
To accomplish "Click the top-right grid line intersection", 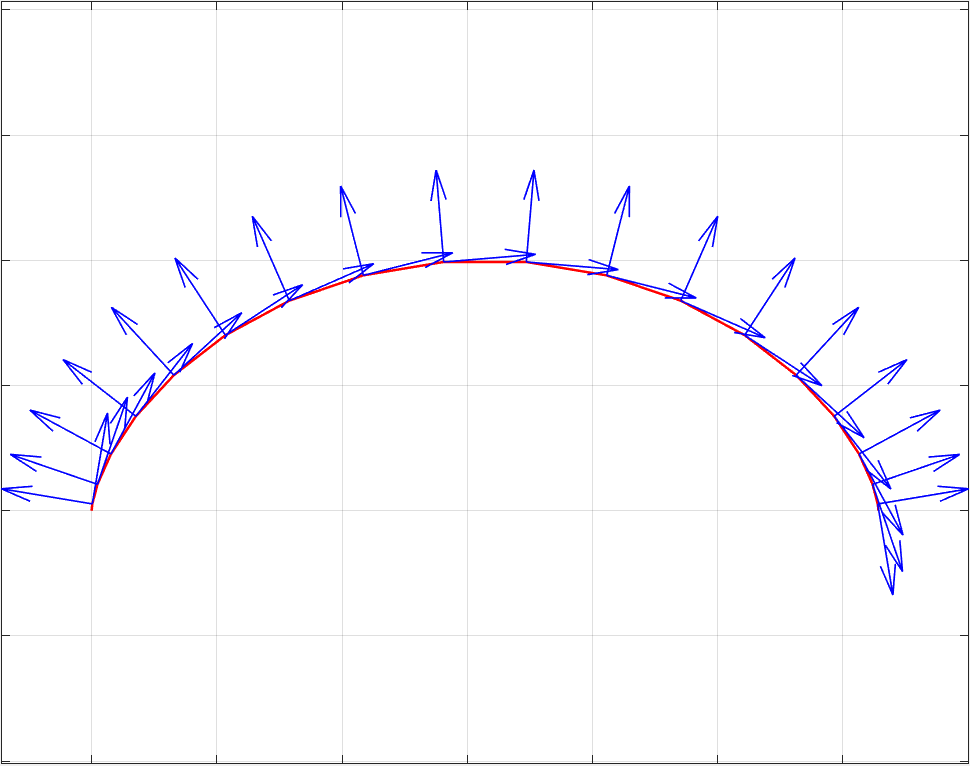I will click(x=842, y=135).
